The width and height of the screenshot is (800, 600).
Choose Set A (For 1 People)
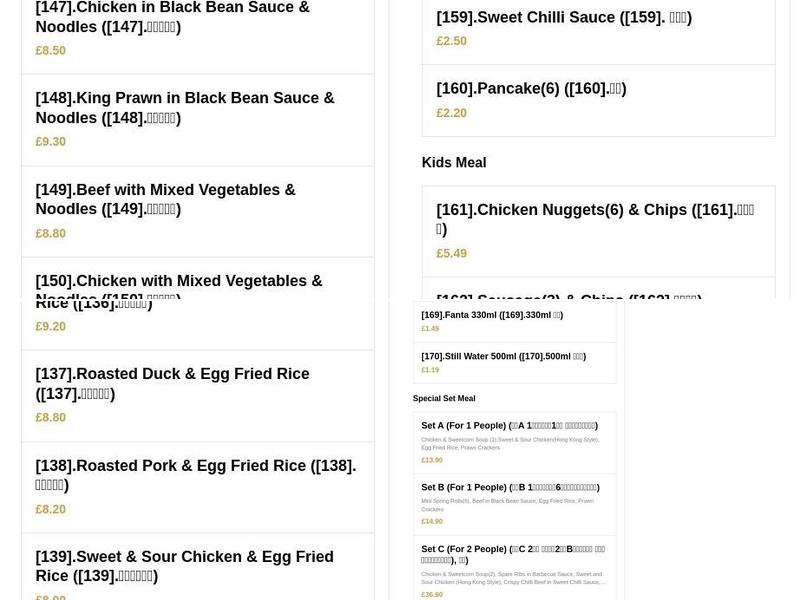pos(510,425)
